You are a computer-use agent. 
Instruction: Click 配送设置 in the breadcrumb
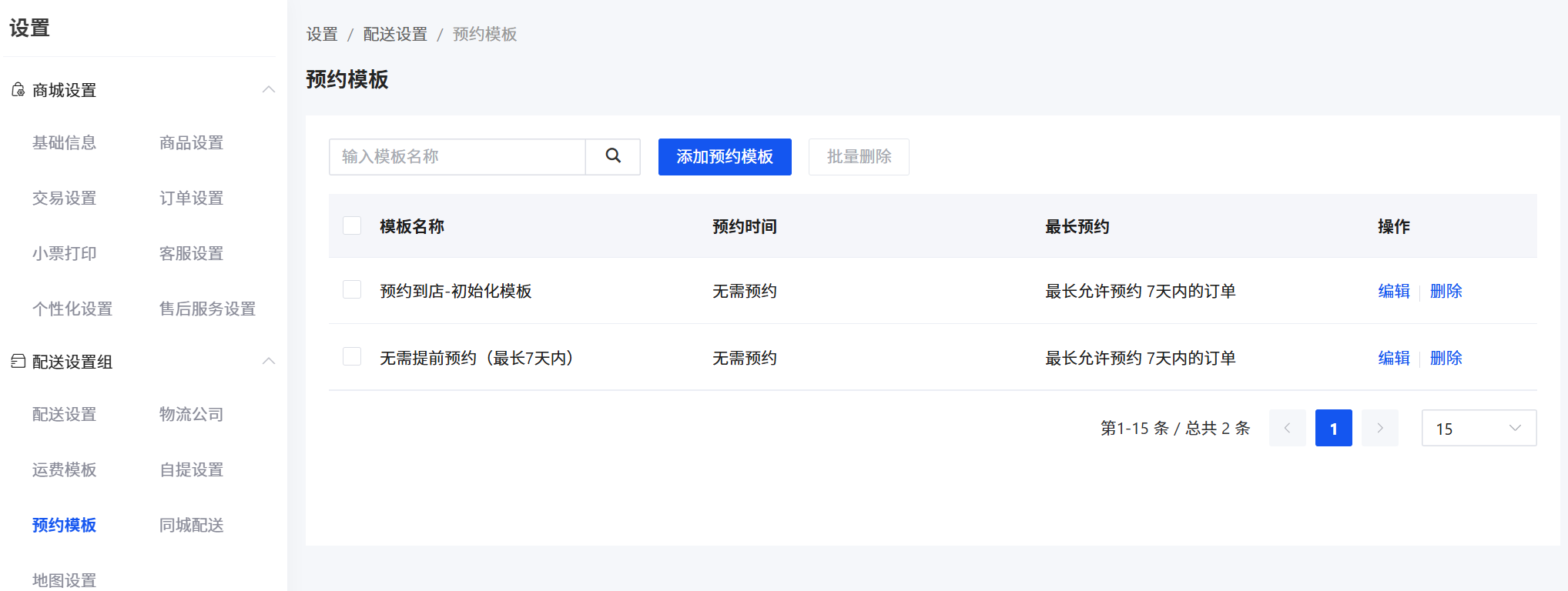pos(395,34)
